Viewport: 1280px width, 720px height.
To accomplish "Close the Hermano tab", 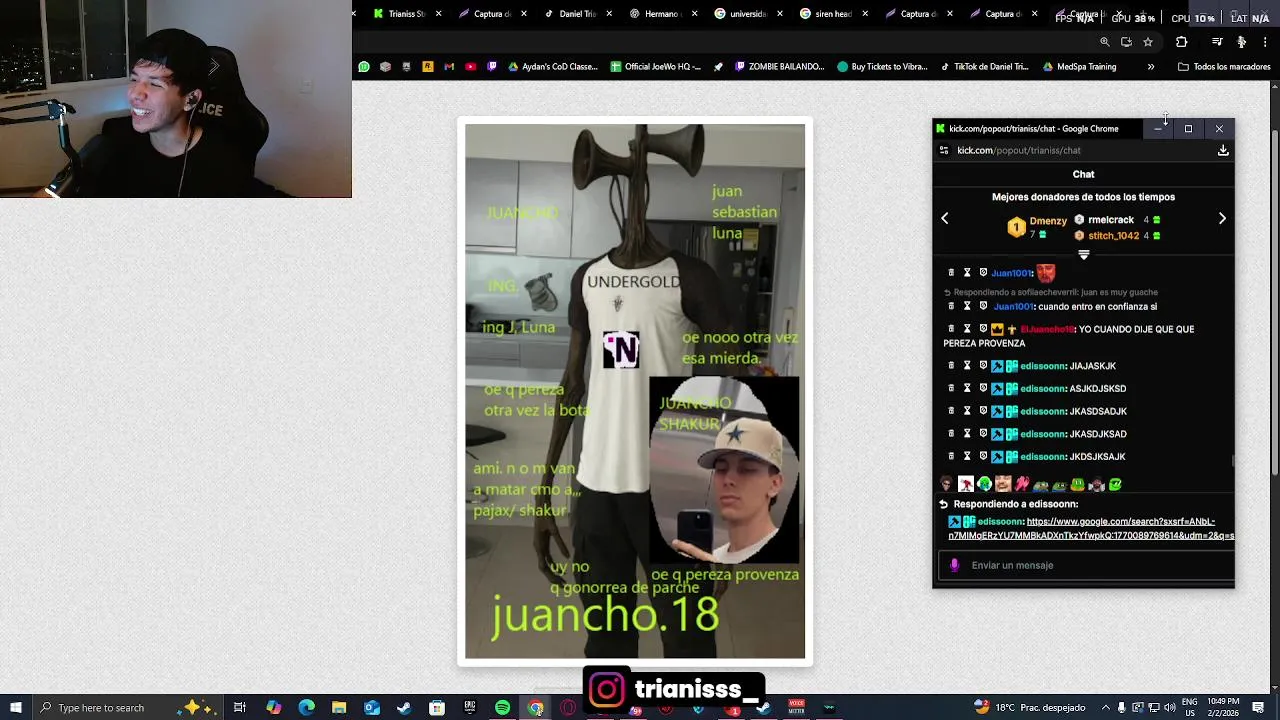I will click(x=694, y=14).
